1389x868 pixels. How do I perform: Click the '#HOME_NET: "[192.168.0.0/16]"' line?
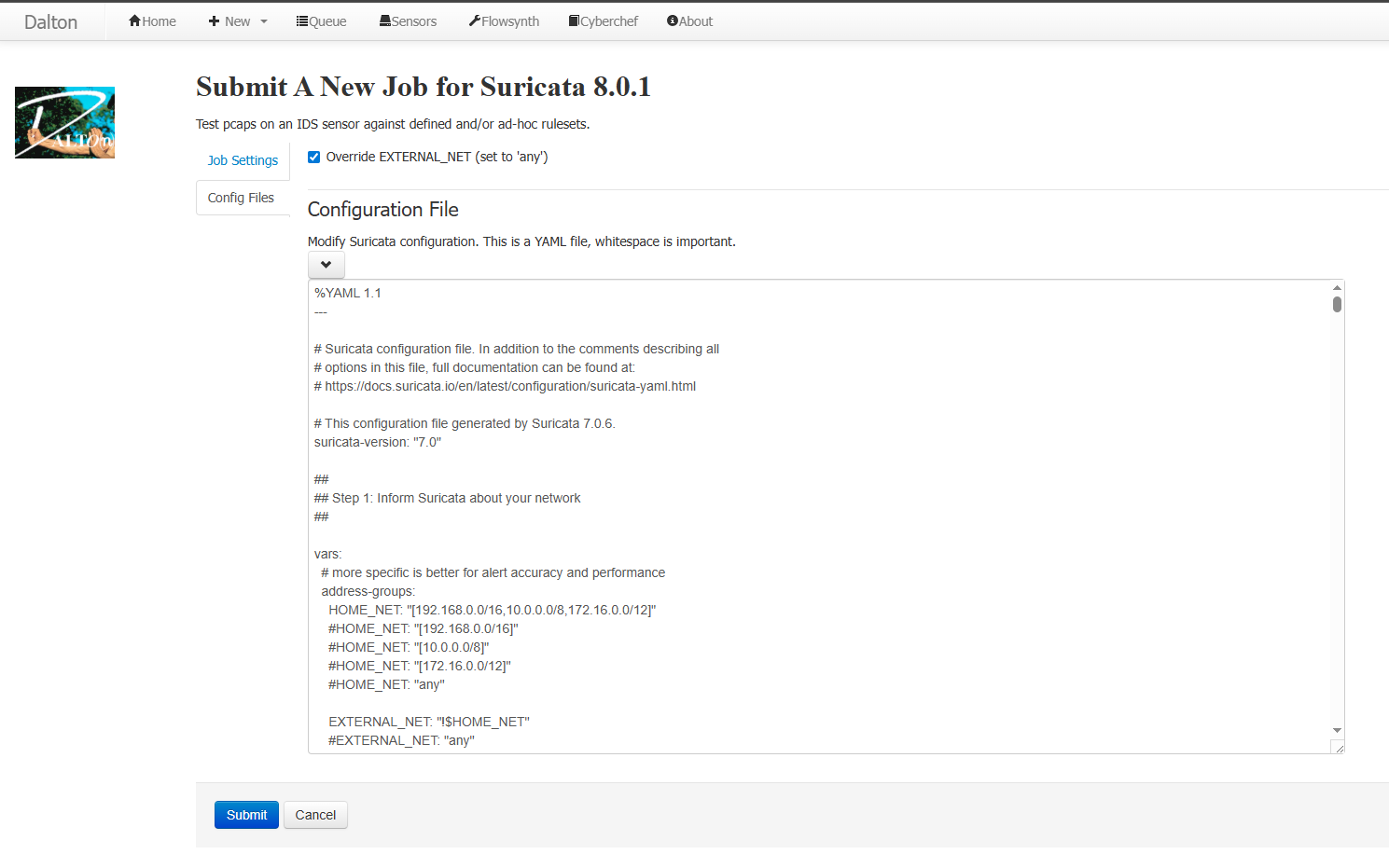pos(424,628)
